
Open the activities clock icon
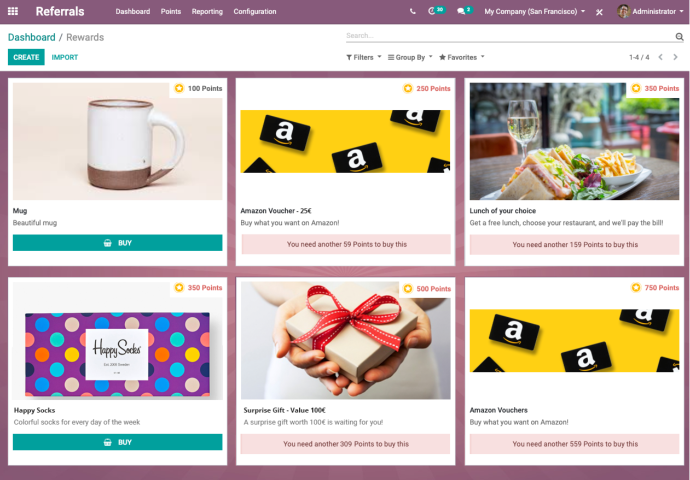[432, 11]
